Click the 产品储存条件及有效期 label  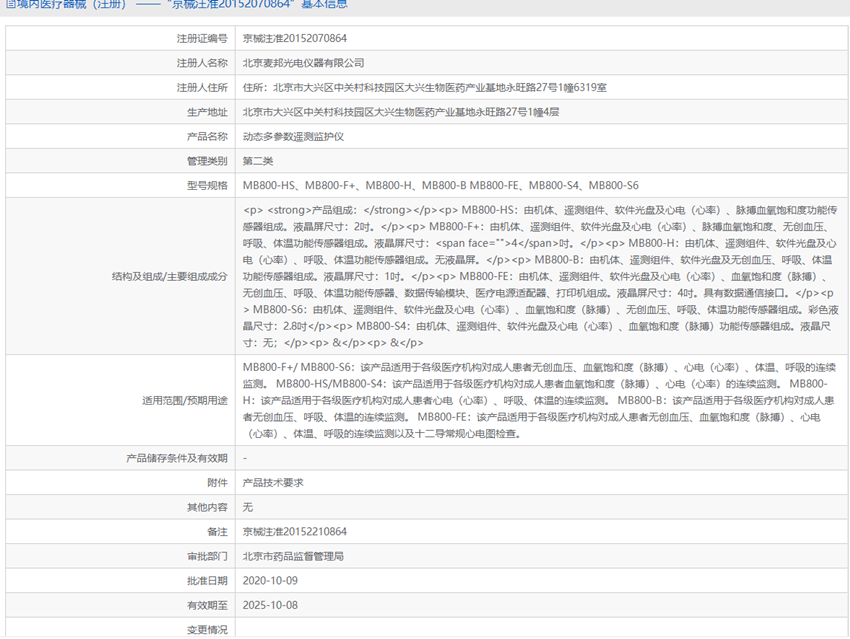[x=177, y=458]
